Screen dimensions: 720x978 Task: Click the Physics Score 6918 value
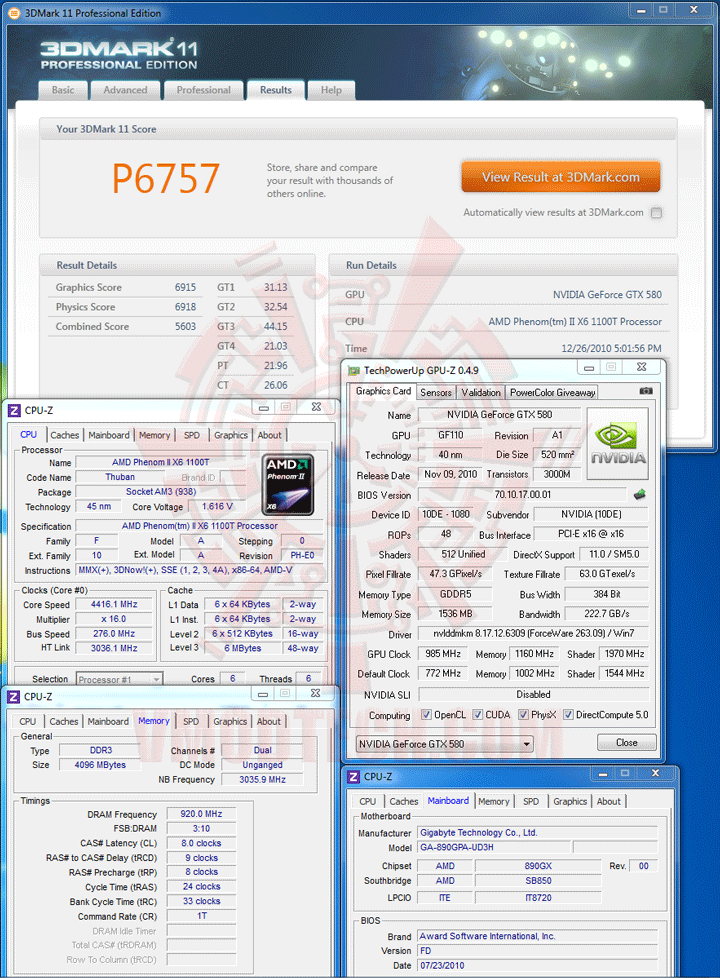coord(185,307)
